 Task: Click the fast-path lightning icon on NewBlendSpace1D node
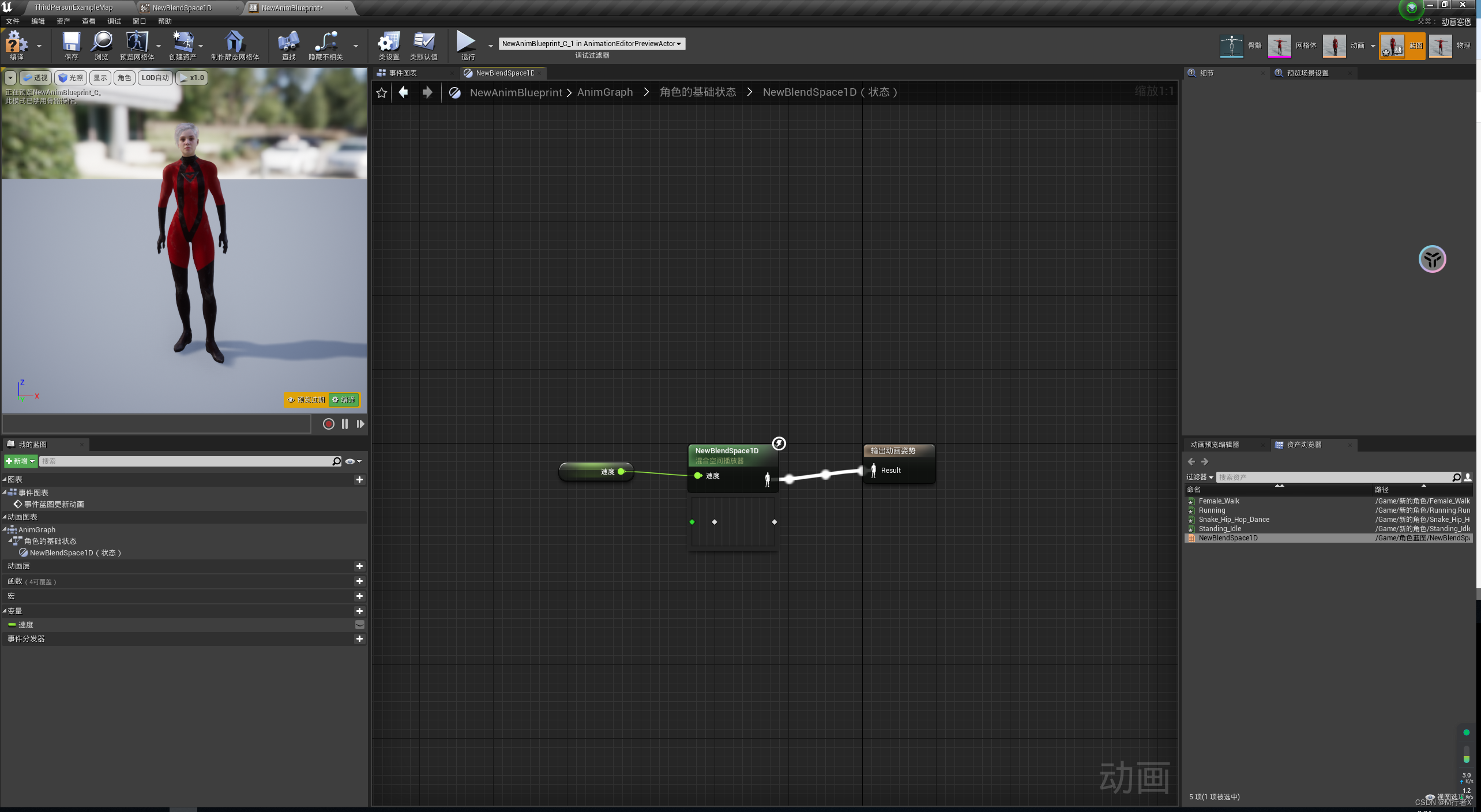point(779,443)
